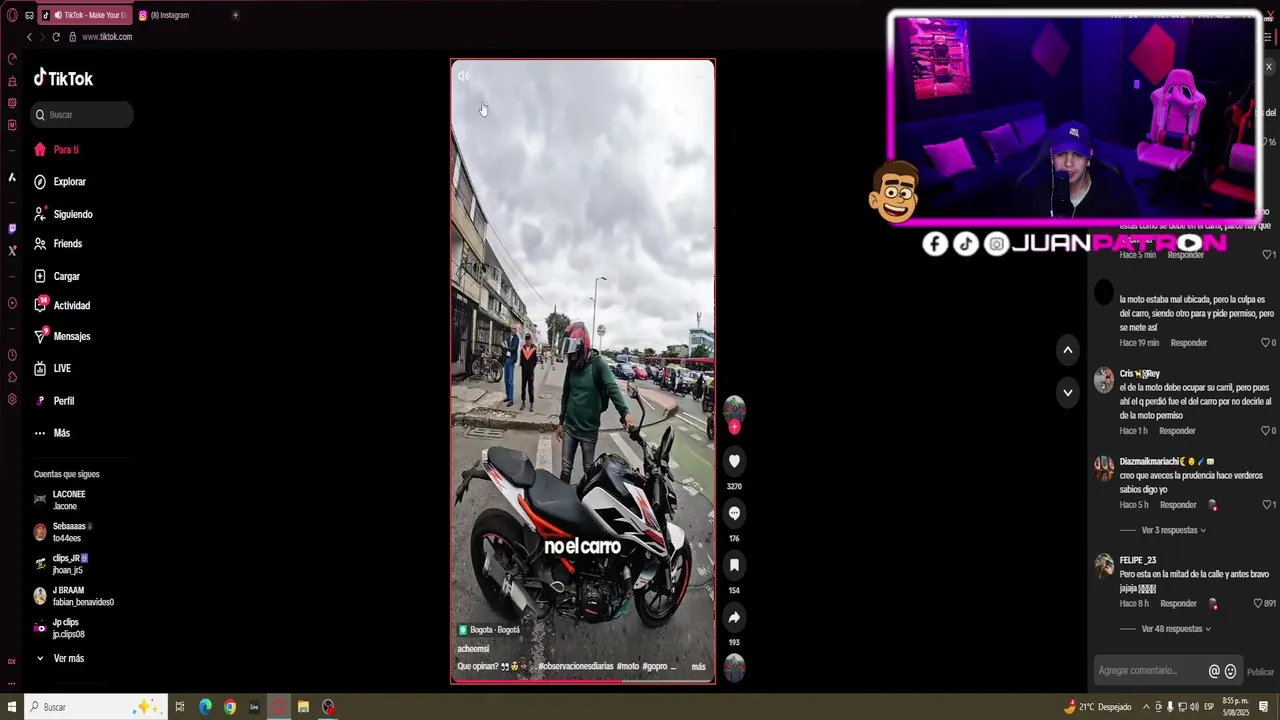This screenshot has height=720, width=1280.
Task: Open the Para ti feed
Action: point(56,150)
